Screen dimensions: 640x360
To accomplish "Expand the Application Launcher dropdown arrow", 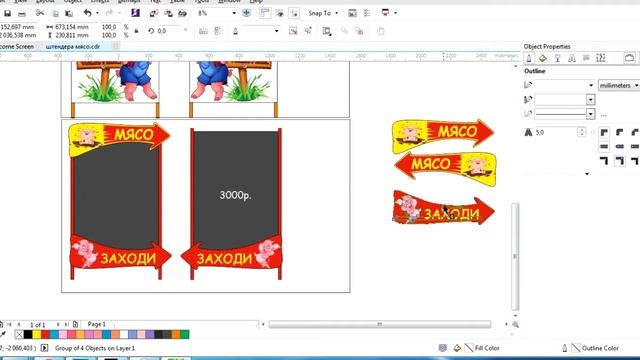I will [395, 13].
